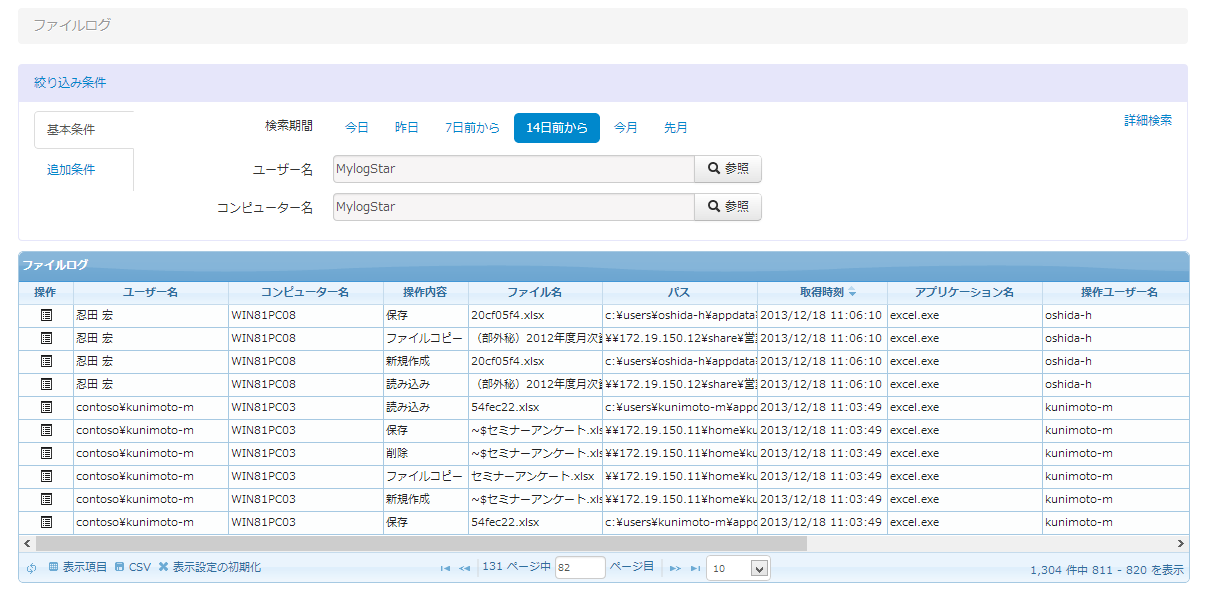1206x590 pixels.
Task: Click 忍田 宏 in the first 保存 row
Action: [x=94, y=315]
